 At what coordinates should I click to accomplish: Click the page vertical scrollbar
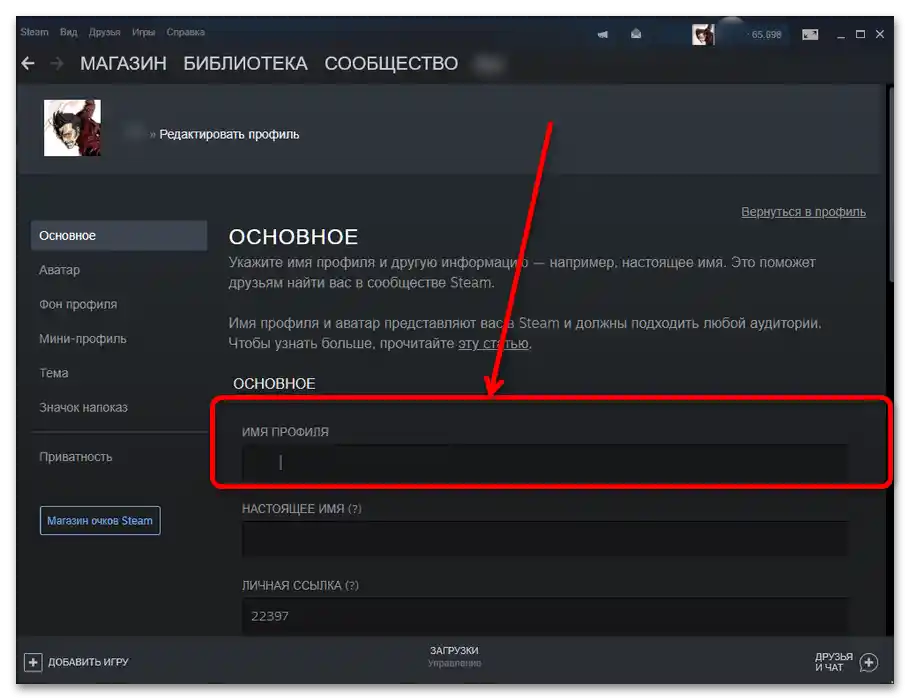click(890, 183)
